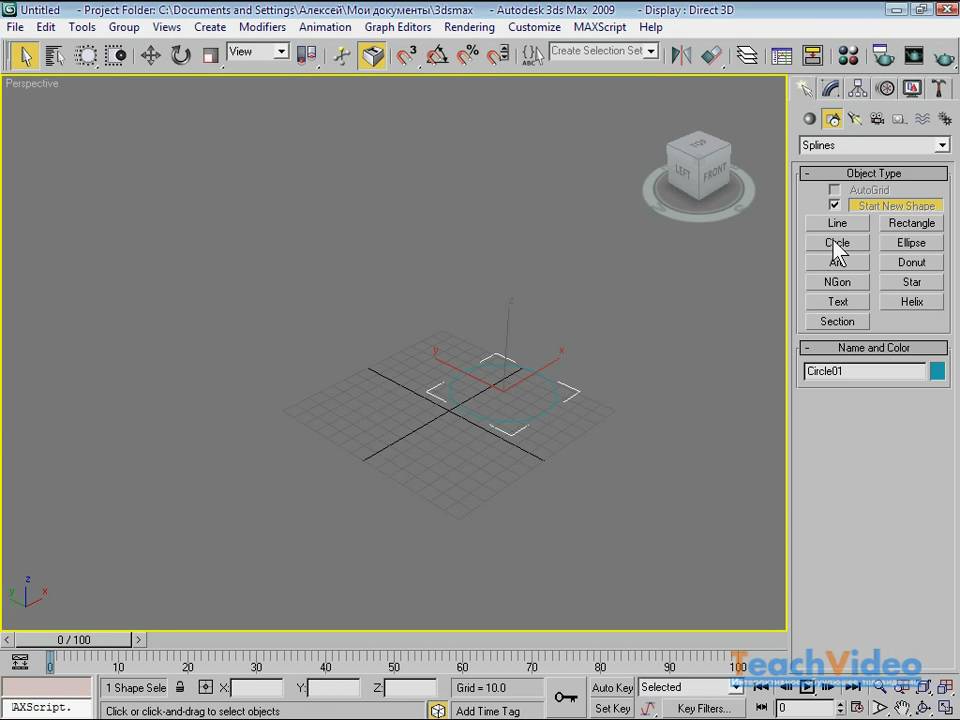The image size is (960, 720).
Task: Toggle Window/Crossing selection mode
Action: (x=115, y=56)
